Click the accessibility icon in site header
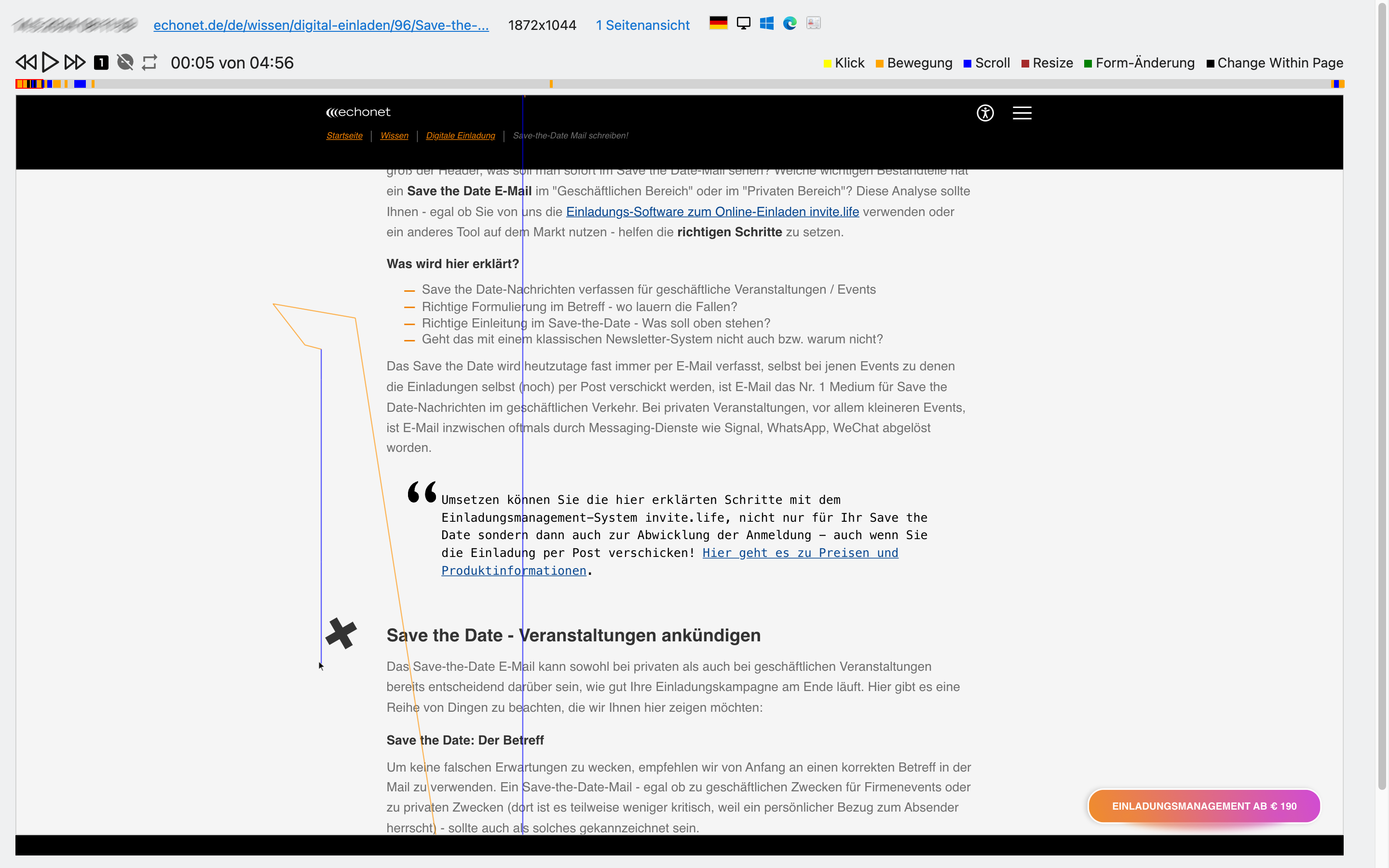 pos(985,113)
